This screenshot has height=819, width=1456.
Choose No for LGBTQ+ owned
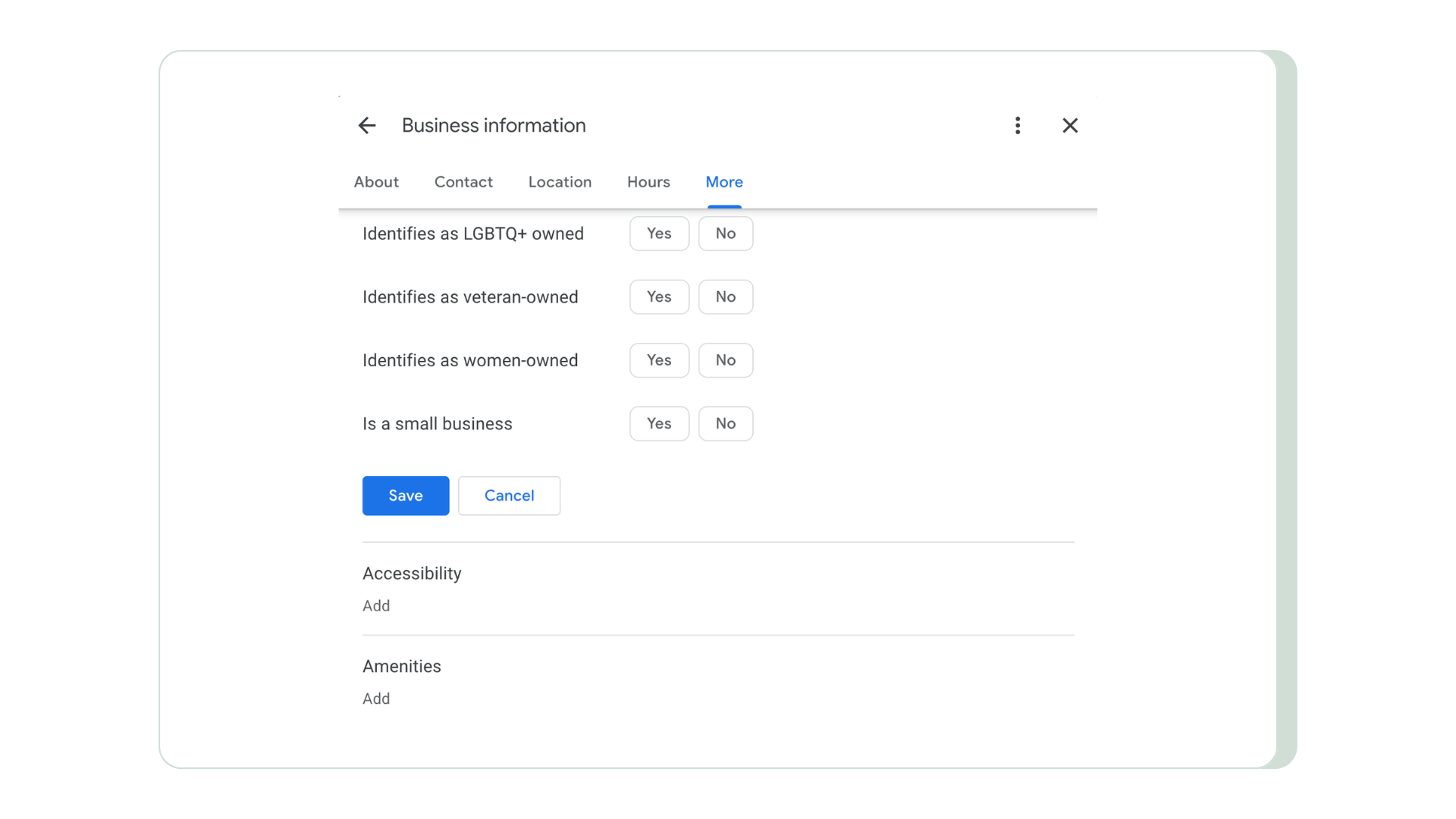click(x=725, y=234)
